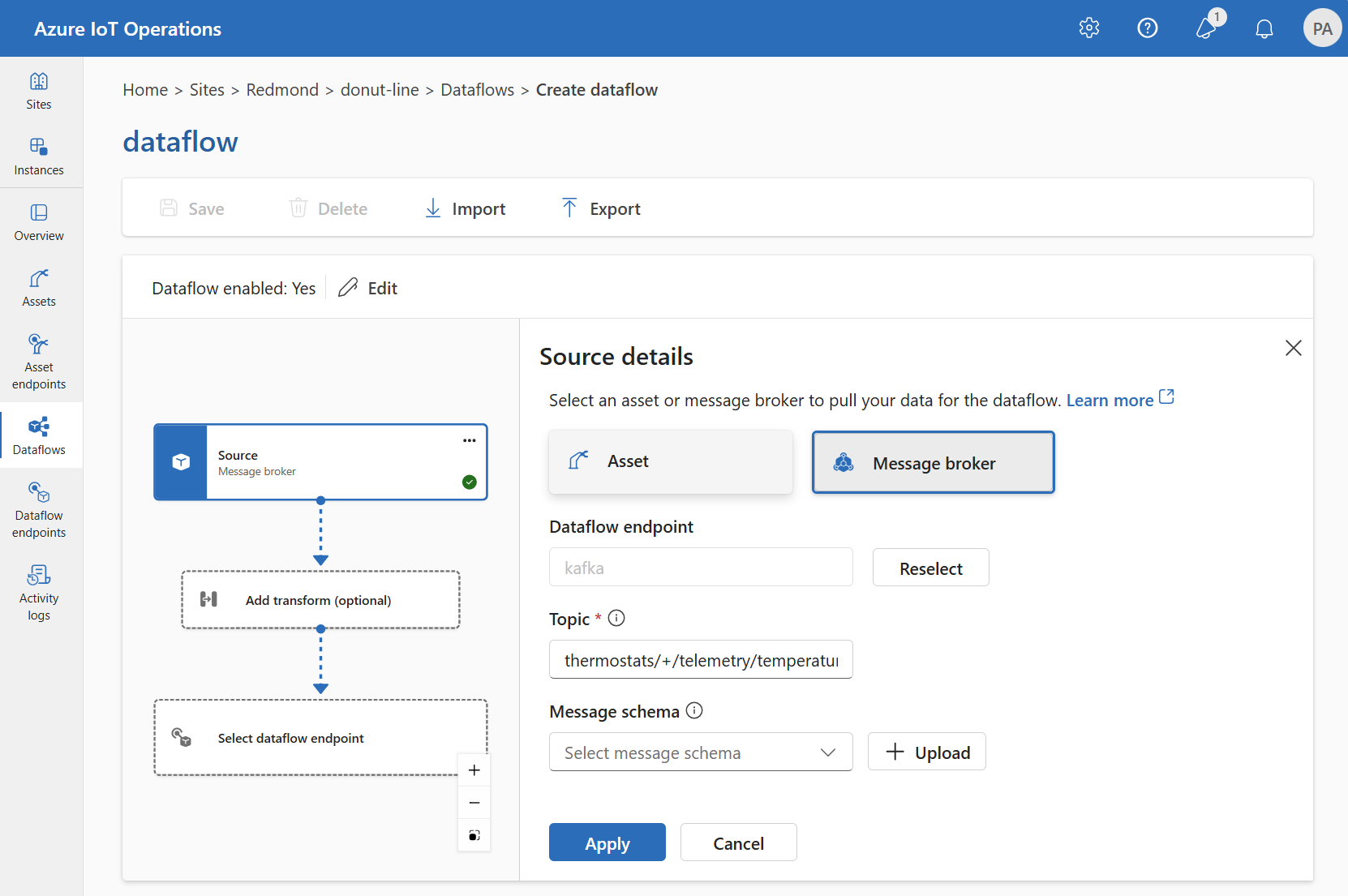The image size is (1348, 896).
Task: Open Overview in sidebar
Action: pyautogui.click(x=39, y=222)
